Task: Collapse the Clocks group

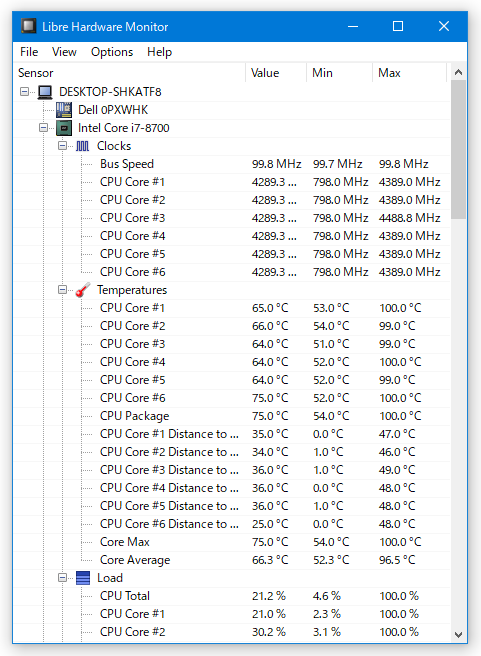Action: tap(62, 146)
